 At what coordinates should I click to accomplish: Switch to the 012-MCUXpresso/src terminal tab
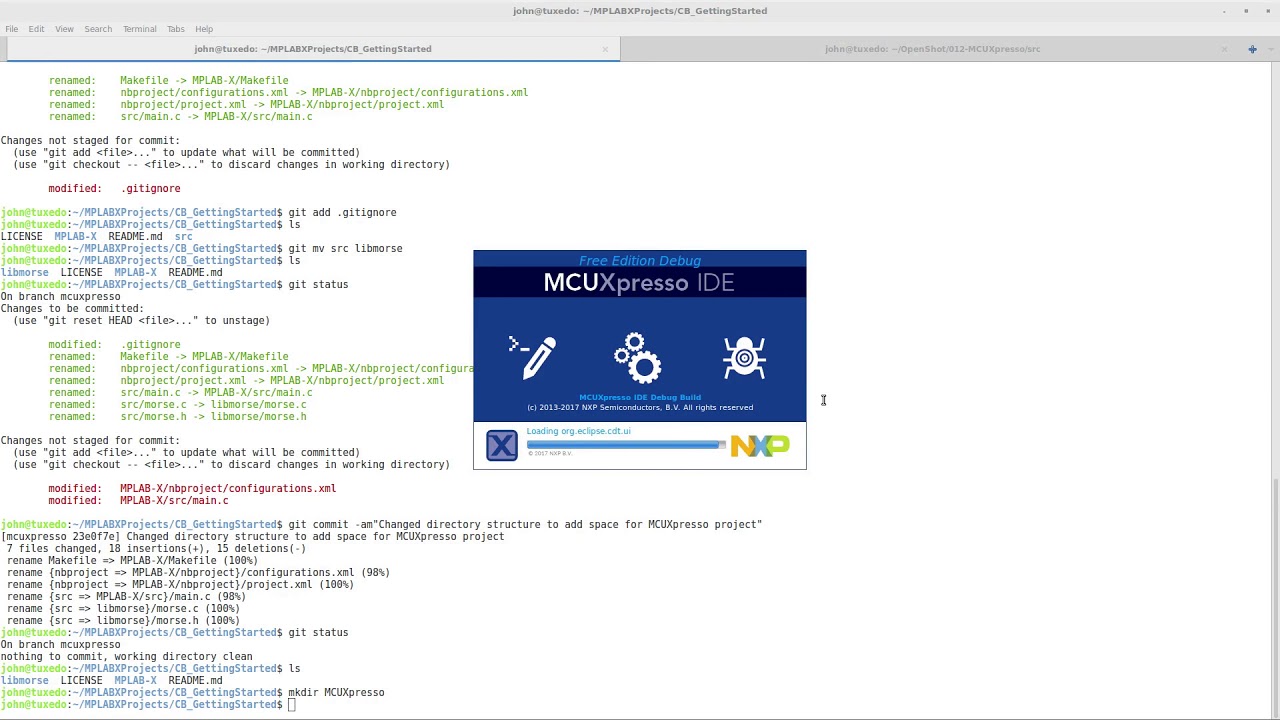click(x=932, y=49)
